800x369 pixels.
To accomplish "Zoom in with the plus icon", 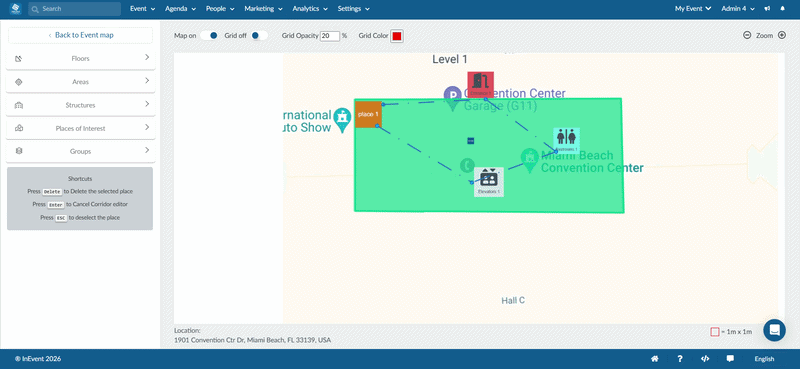I will coord(782,35).
